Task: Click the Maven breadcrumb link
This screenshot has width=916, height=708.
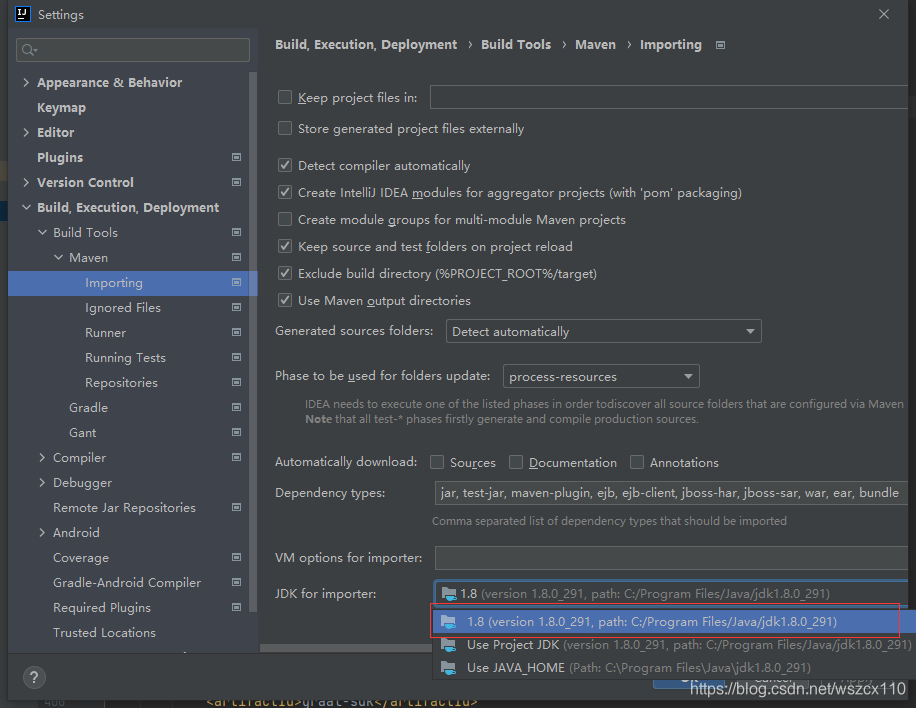Action: point(595,45)
